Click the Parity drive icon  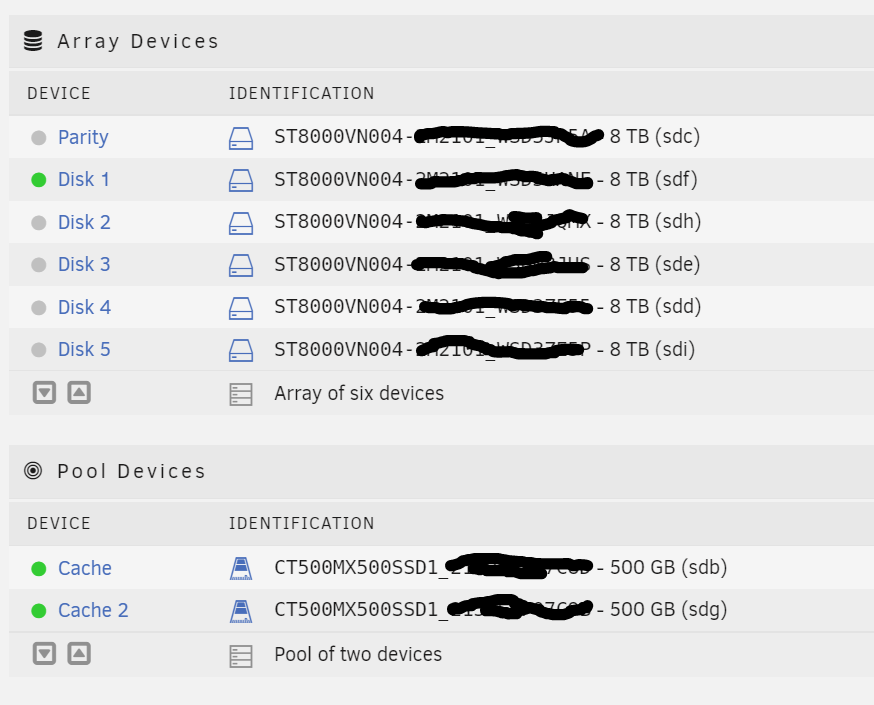(241, 138)
